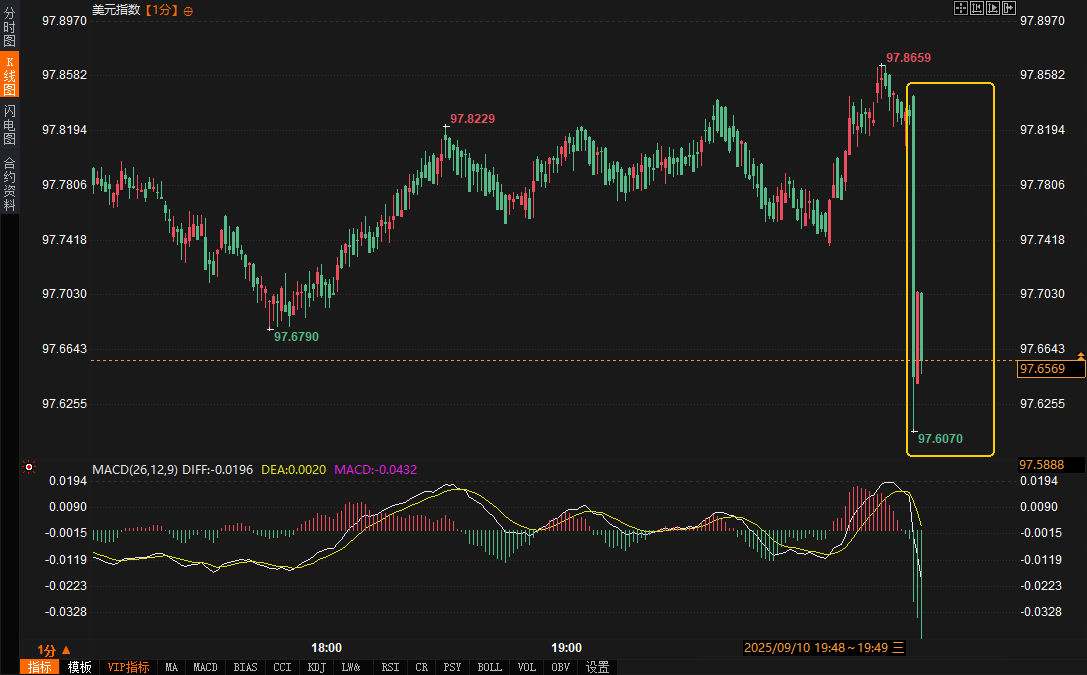Viewport: 1087px width, 675px height.
Task: Click the date range 2025/09/10 19:48~19:49
Action: point(816,648)
